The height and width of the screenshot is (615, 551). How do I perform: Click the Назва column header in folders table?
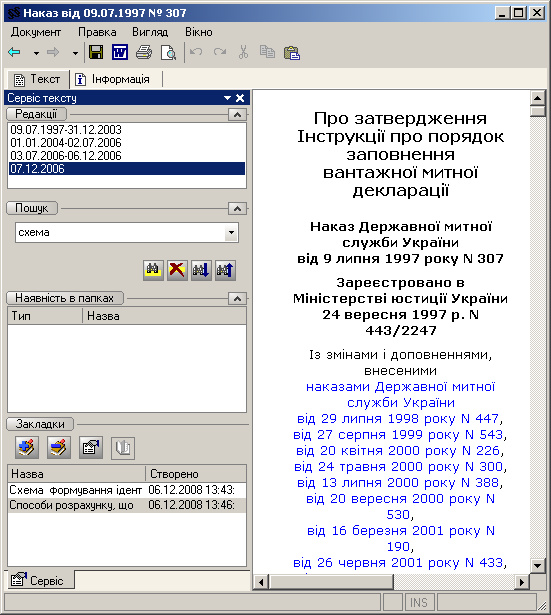[x=164, y=316]
